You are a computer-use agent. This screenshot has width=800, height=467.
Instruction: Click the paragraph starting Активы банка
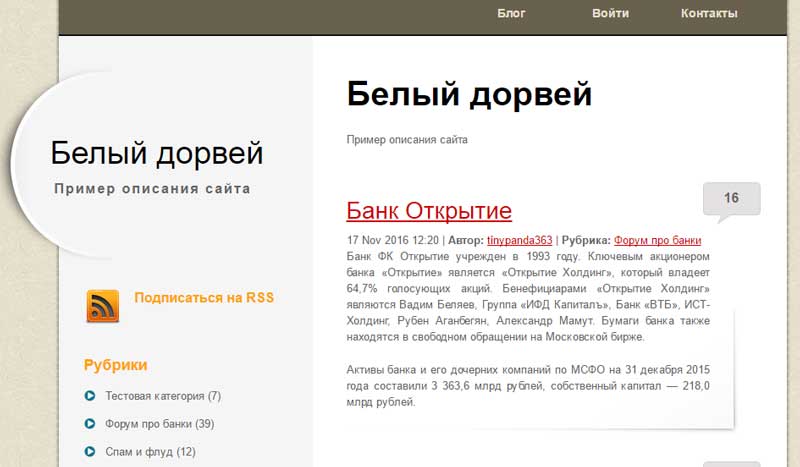(528, 386)
